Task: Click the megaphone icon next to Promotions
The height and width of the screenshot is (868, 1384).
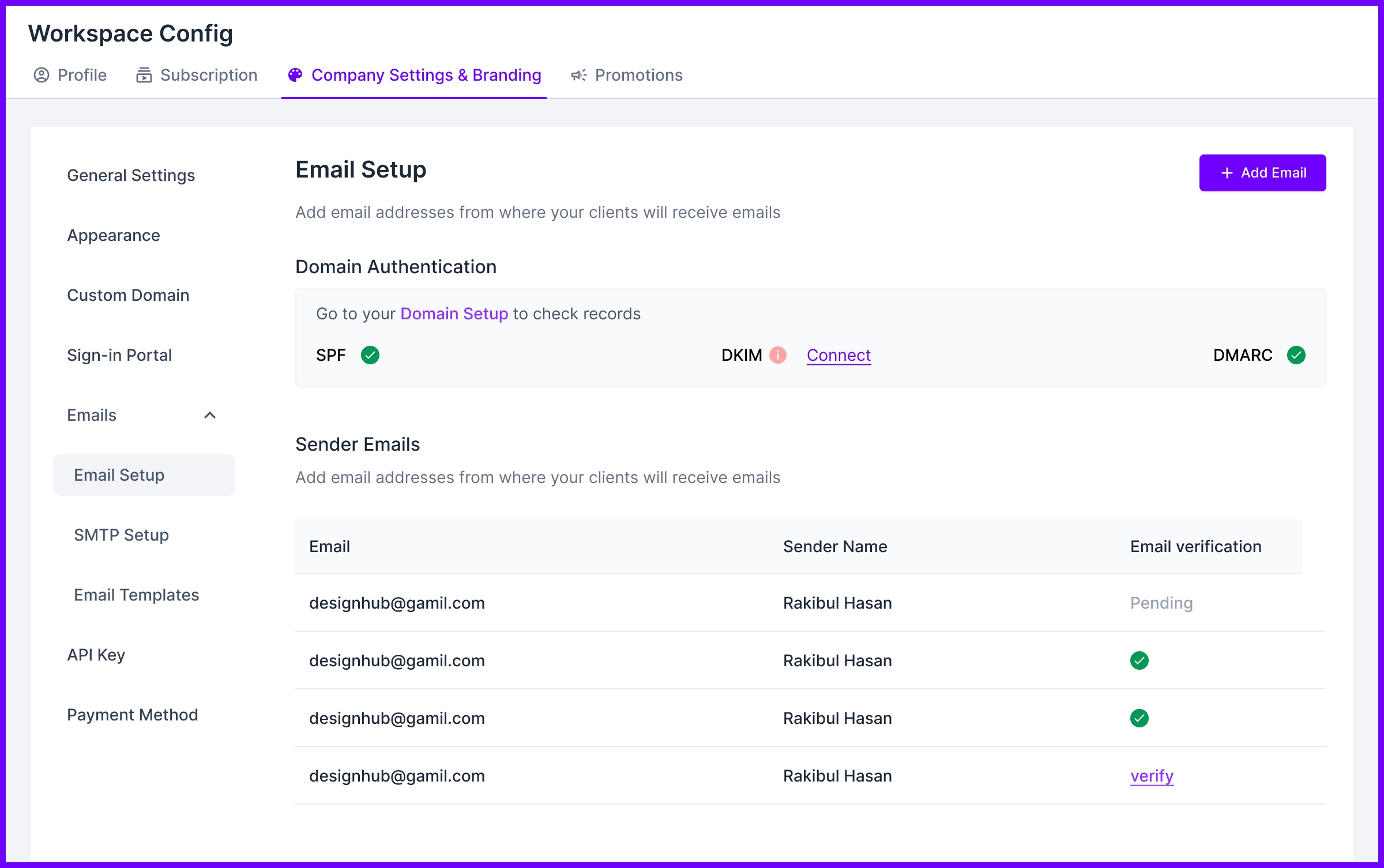Action: coord(578,75)
